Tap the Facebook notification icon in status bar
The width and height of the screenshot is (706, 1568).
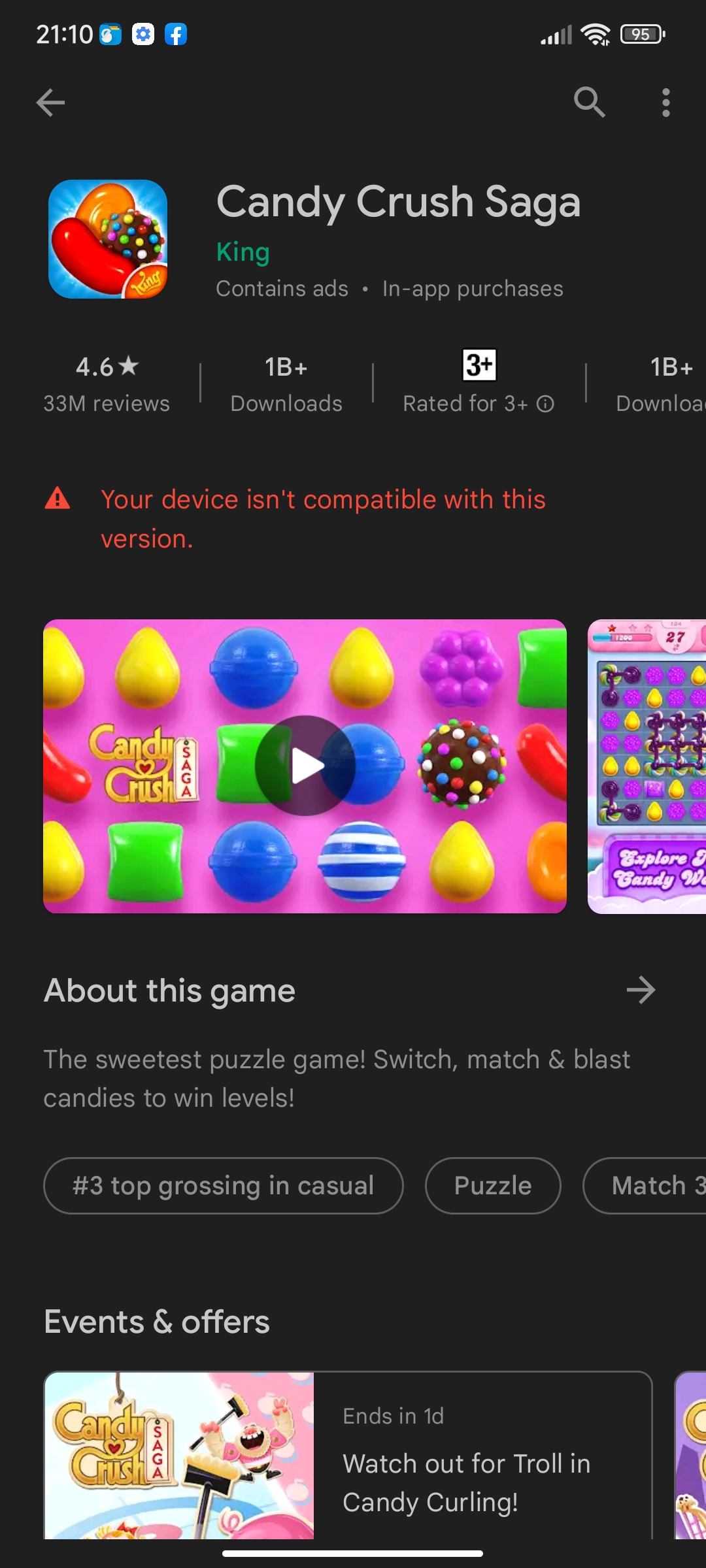[x=175, y=34]
